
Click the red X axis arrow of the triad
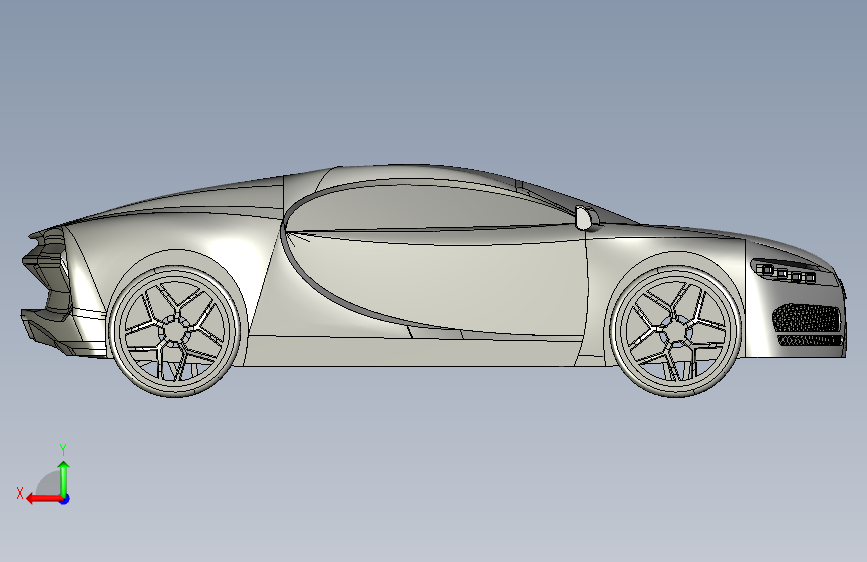tap(43, 499)
